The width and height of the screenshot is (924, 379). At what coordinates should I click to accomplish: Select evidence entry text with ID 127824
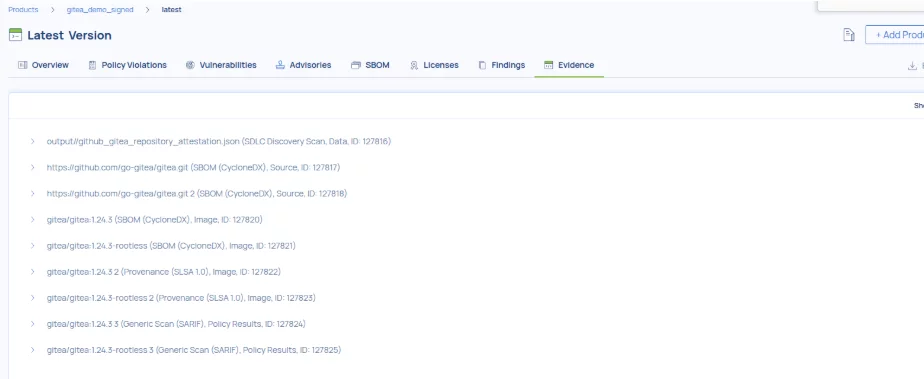176,324
